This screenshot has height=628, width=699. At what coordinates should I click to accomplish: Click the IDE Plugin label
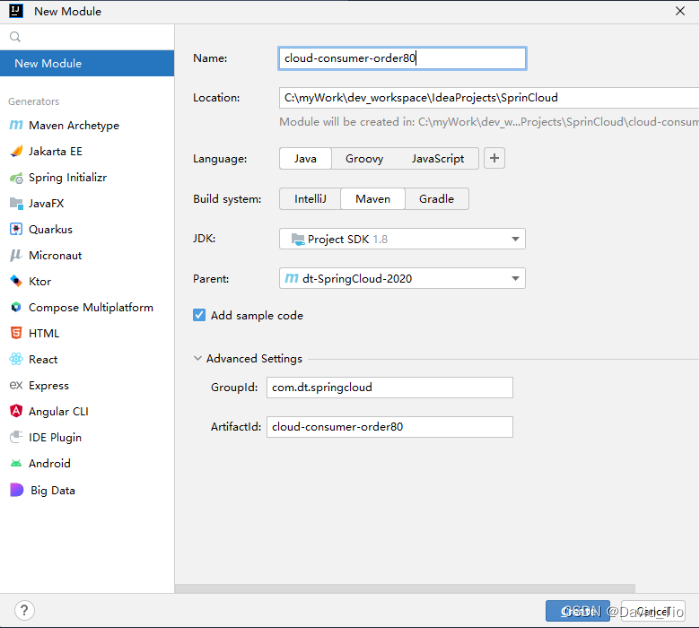pyautogui.click(x=55, y=437)
